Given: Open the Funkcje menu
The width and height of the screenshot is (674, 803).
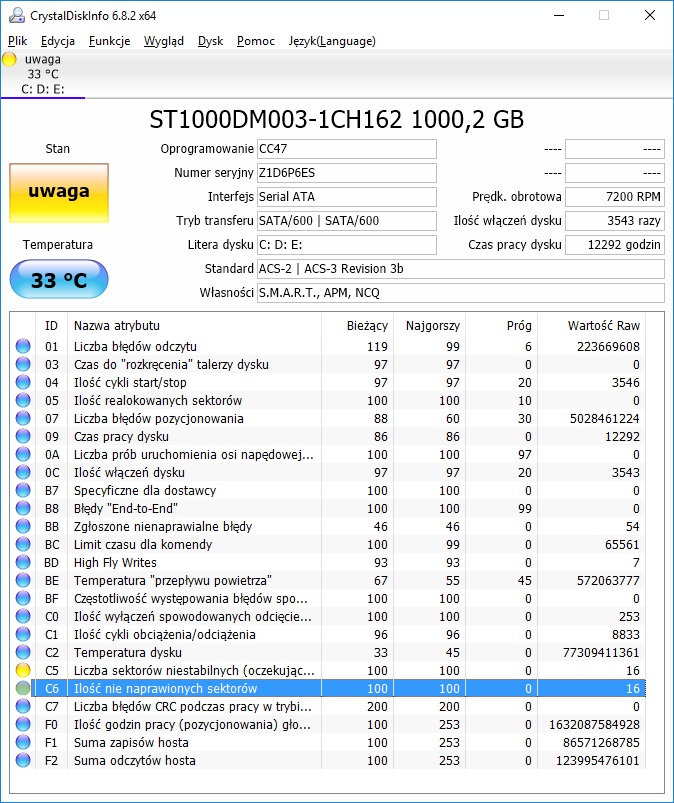Looking at the screenshot, I should 109,41.
